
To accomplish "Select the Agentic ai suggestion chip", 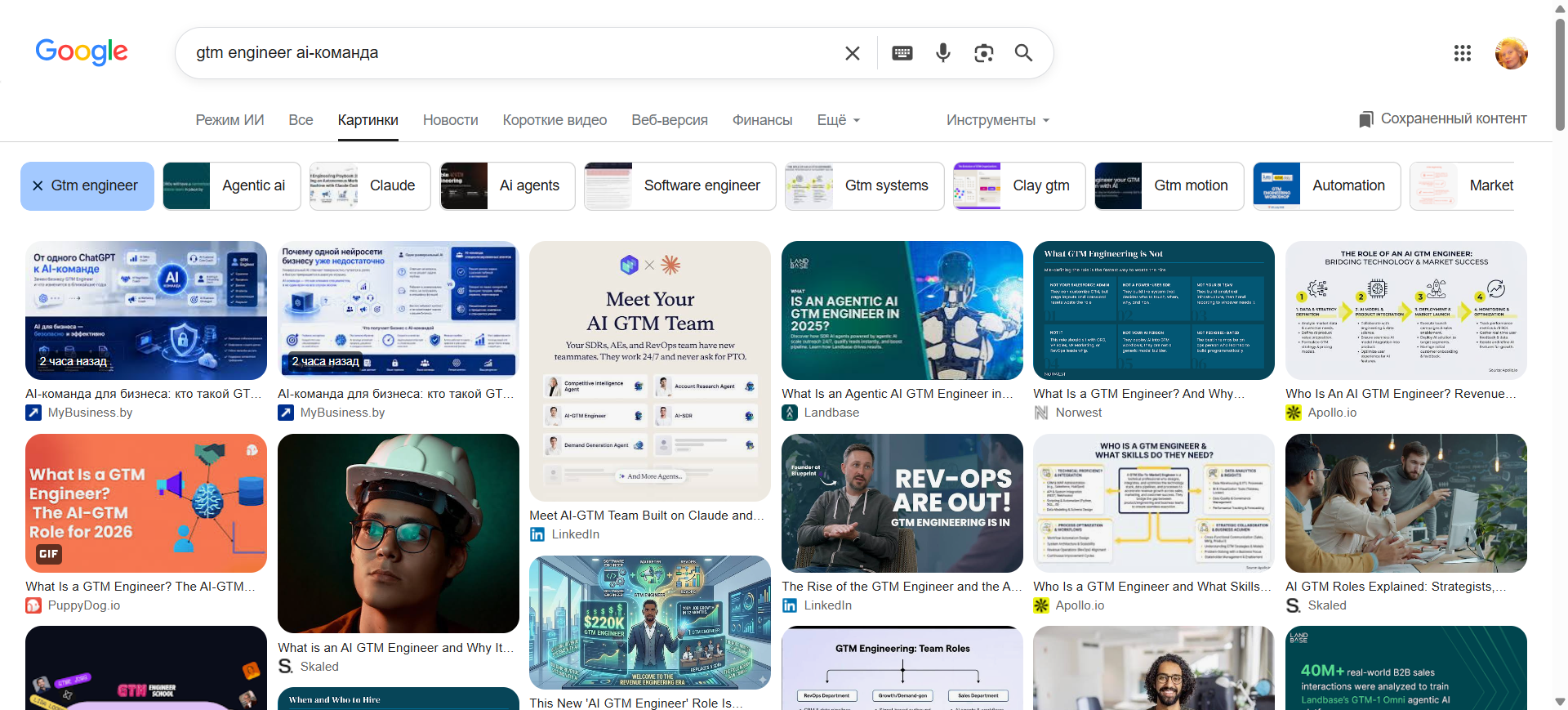I will point(232,185).
